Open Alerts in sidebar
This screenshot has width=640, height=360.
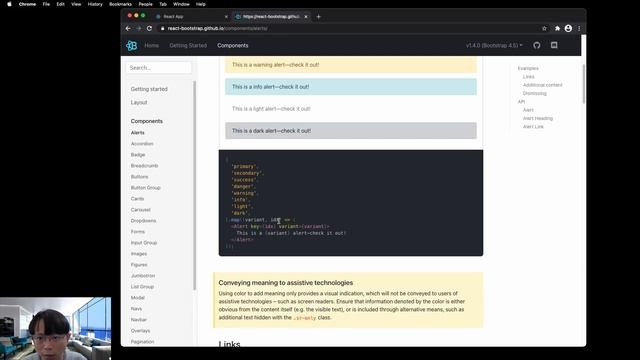(x=138, y=133)
